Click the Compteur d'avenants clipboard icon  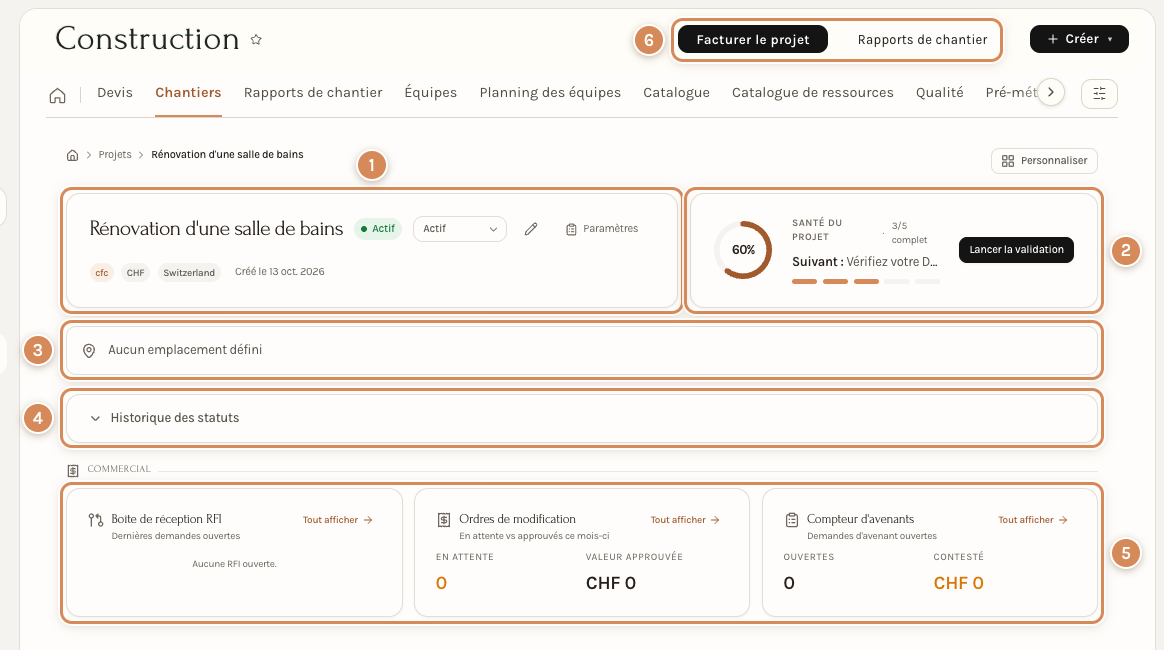(x=791, y=520)
